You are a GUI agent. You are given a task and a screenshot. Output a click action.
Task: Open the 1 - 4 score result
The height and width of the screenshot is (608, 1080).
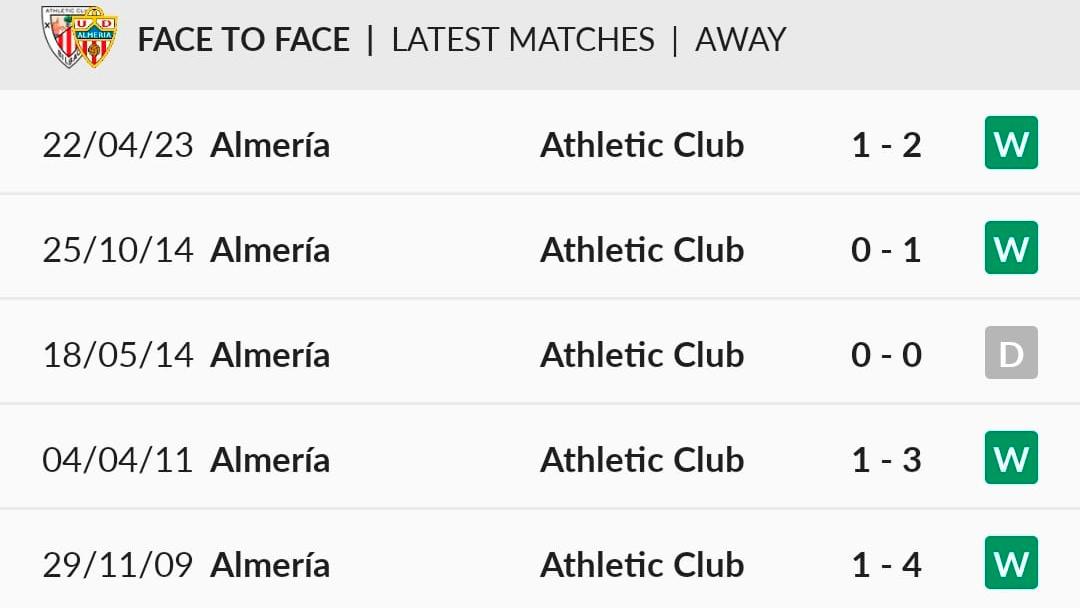pyautogui.click(x=886, y=565)
